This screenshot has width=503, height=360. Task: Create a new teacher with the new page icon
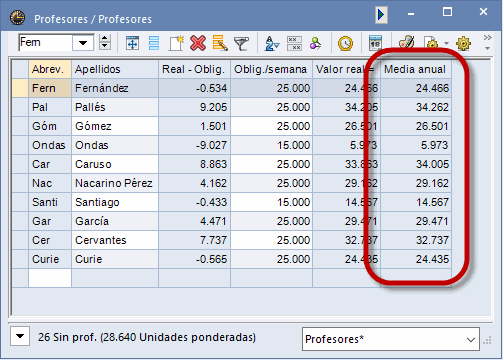176,43
